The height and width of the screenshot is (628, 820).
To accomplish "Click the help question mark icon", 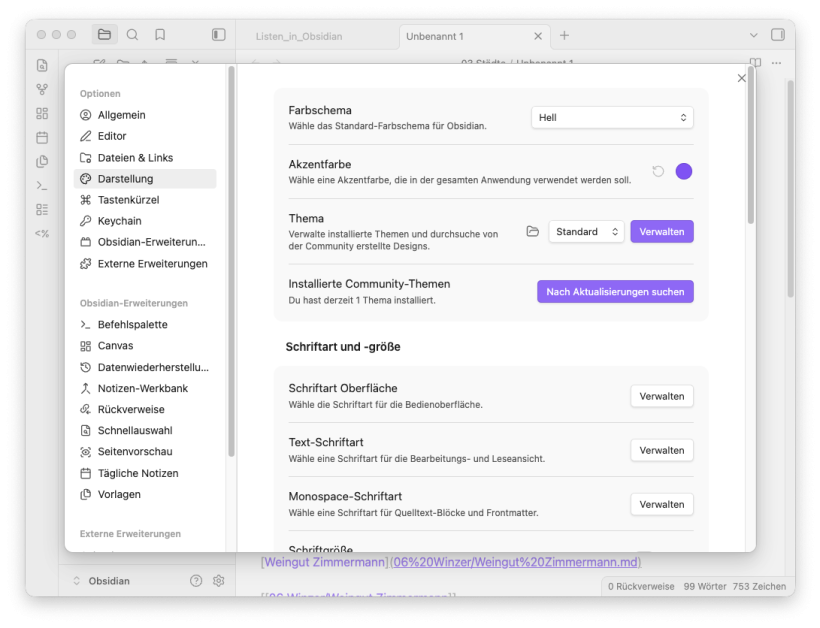I will (196, 581).
